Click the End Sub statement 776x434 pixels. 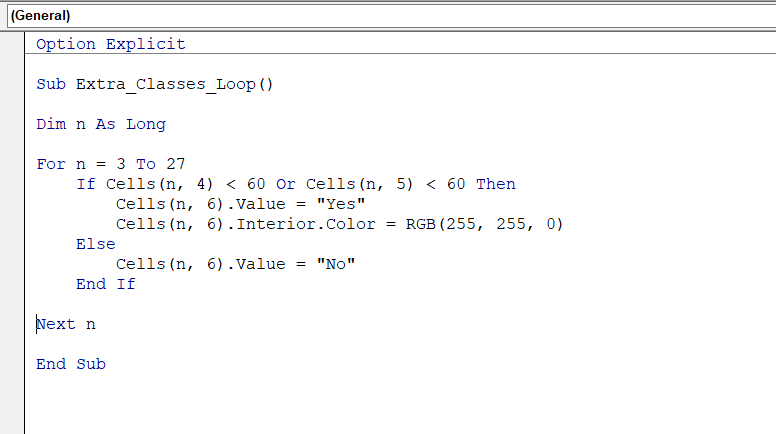(x=70, y=364)
